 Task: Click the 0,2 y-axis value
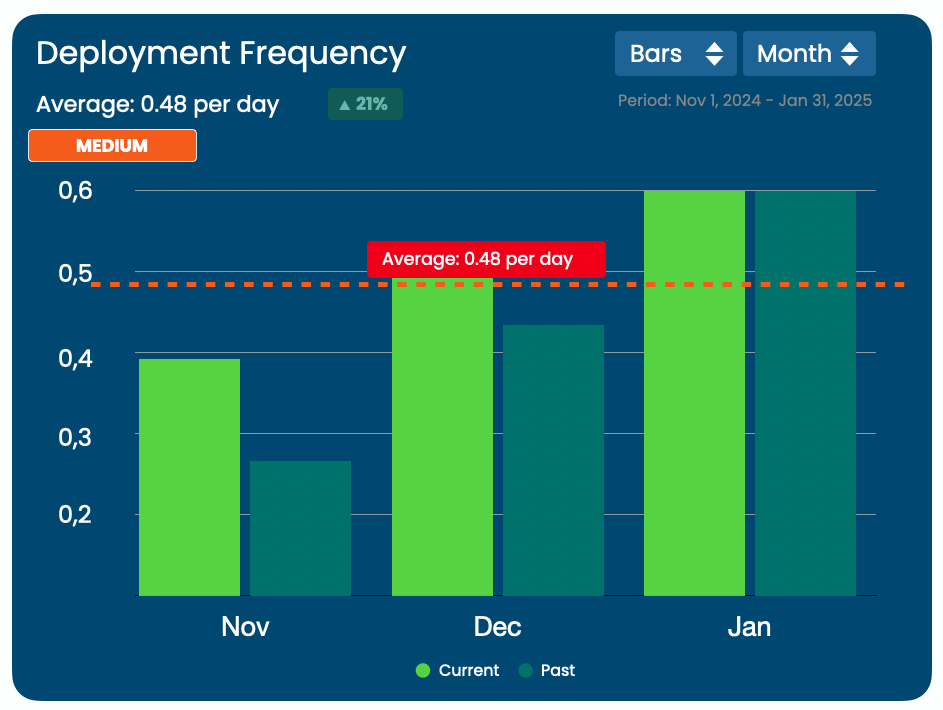click(x=75, y=515)
